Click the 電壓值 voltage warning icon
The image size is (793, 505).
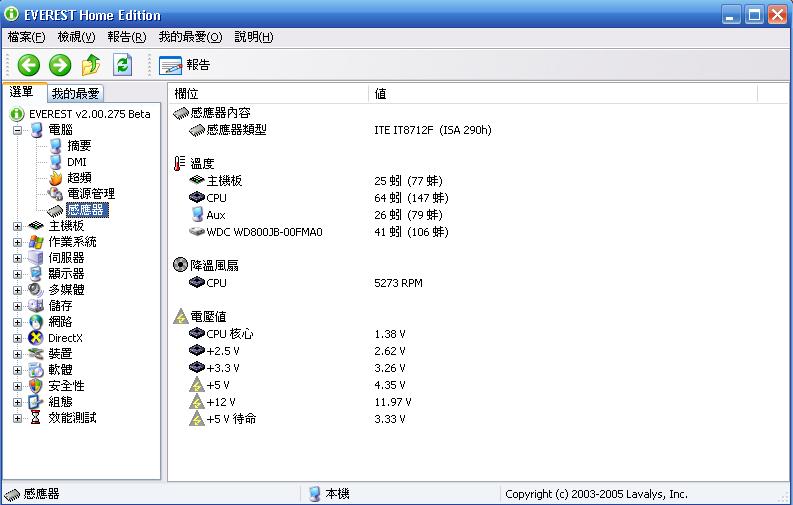tap(181, 316)
